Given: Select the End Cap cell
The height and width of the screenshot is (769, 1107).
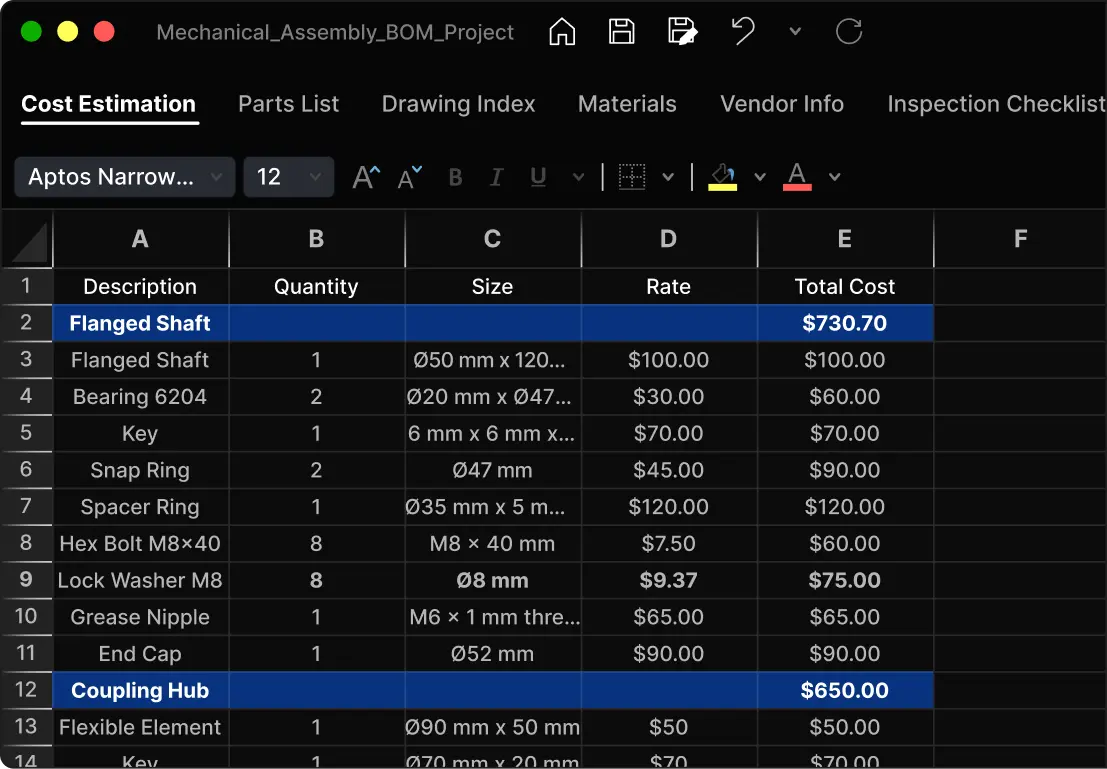Looking at the screenshot, I should (x=140, y=654).
